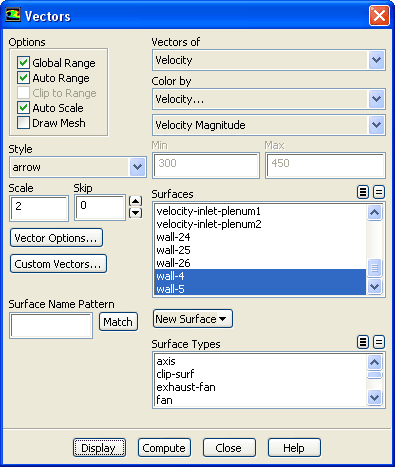The width and height of the screenshot is (395, 467).
Task: Select exhaust-fan in the Surface Types list
Action: [x=260, y=387]
